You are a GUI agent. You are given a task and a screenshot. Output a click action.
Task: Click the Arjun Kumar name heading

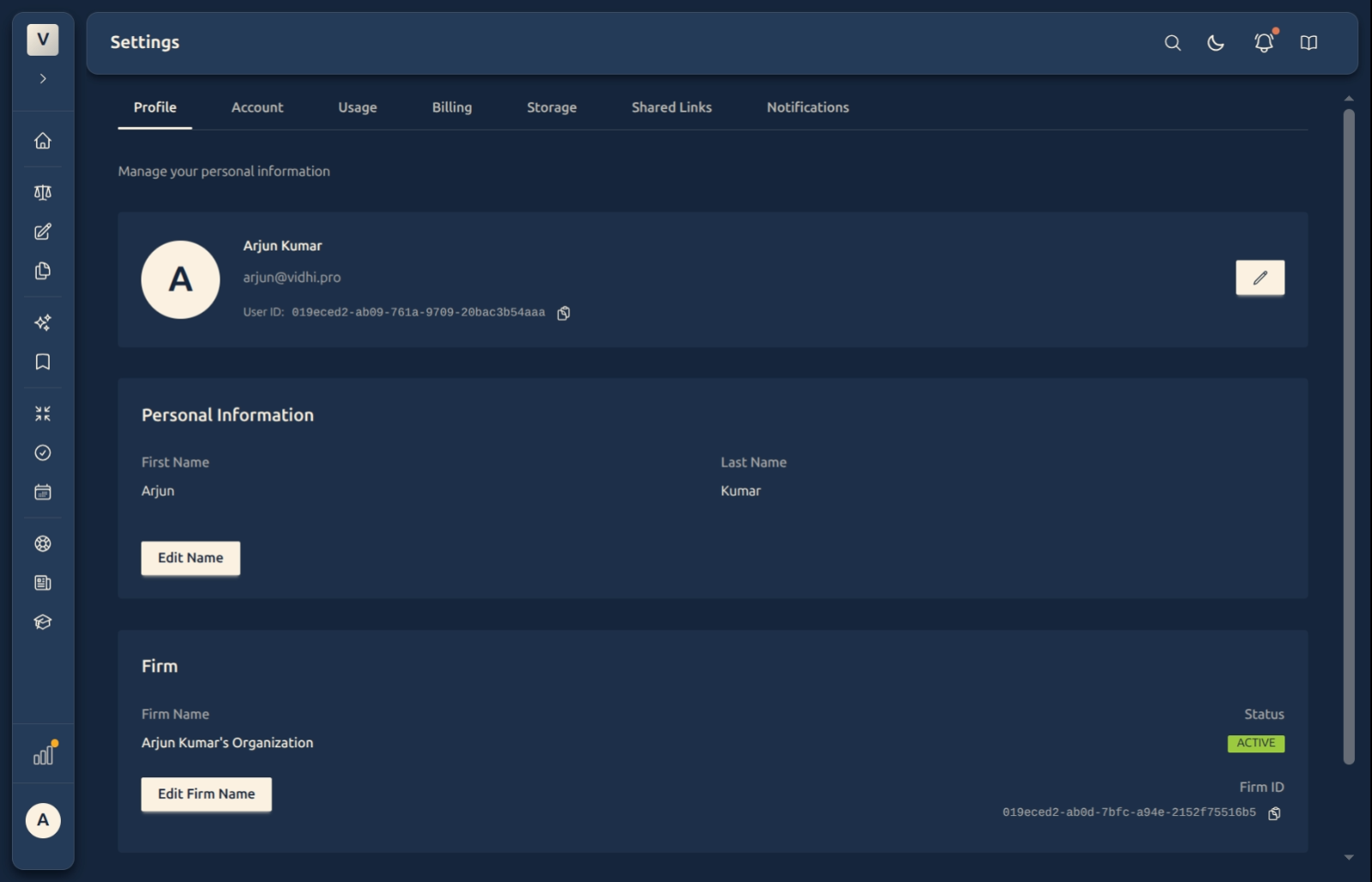(282, 245)
